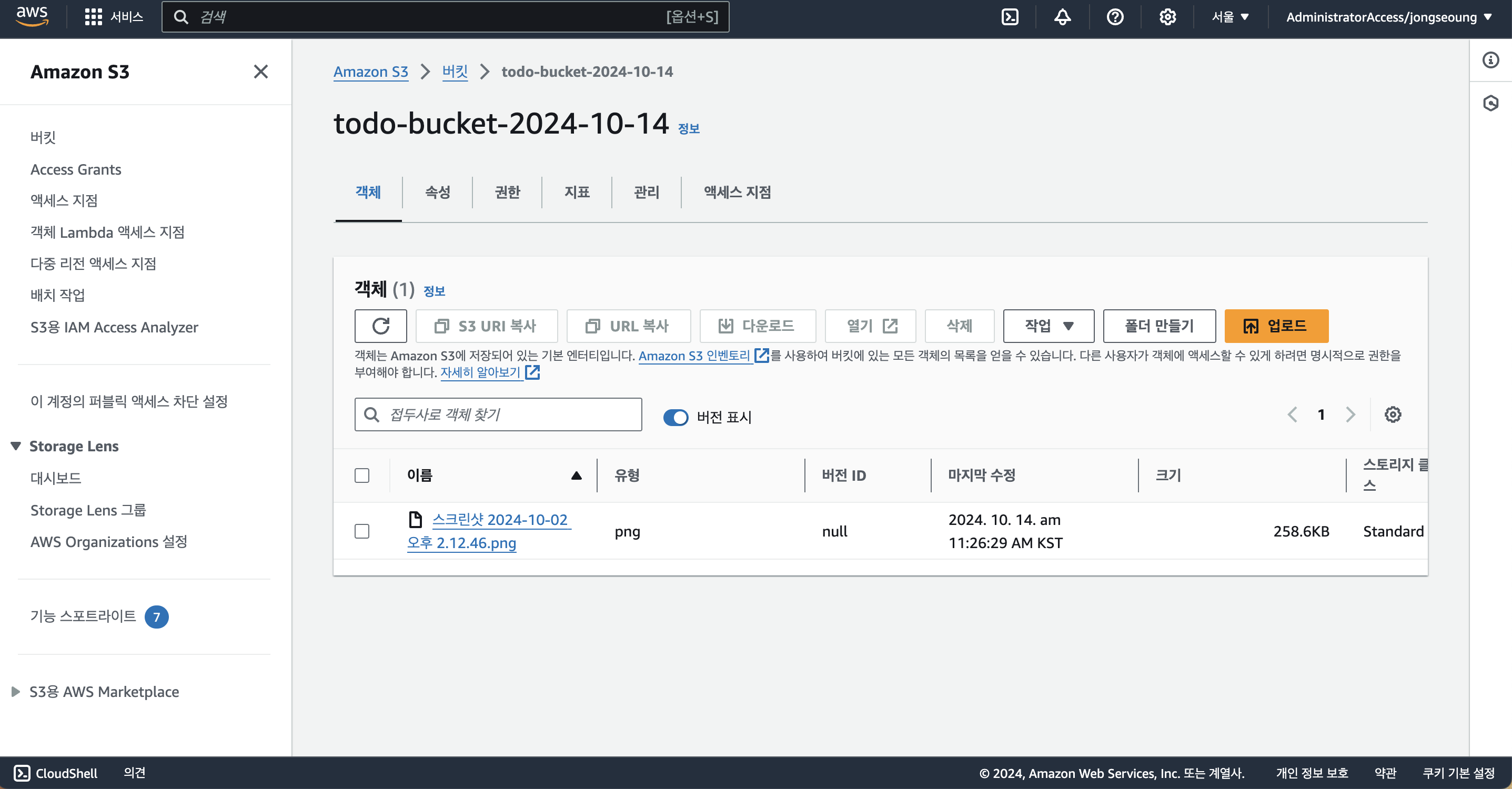Open the notifications bell
Viewport: 1512px width, 789px height.
point(1062,17)
